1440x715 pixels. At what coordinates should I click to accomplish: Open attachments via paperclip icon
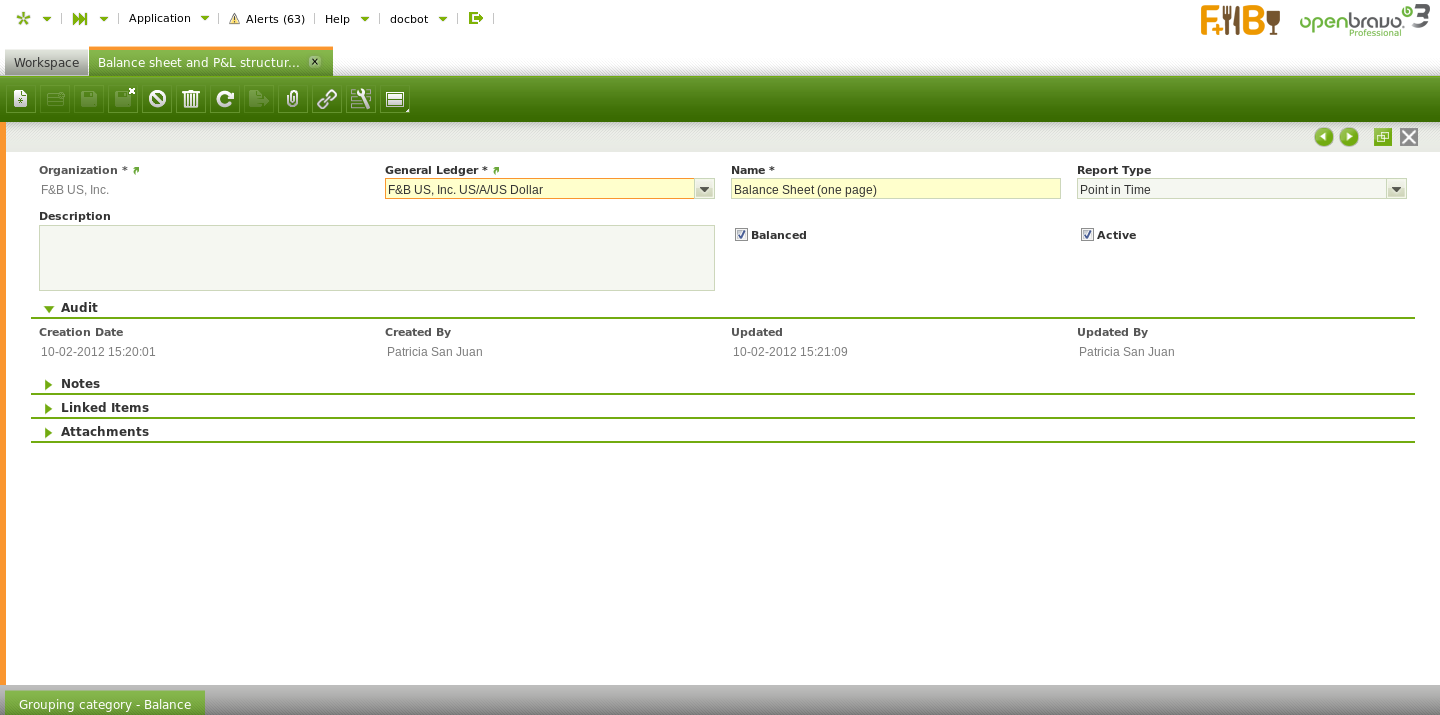[x=293, y=99]
